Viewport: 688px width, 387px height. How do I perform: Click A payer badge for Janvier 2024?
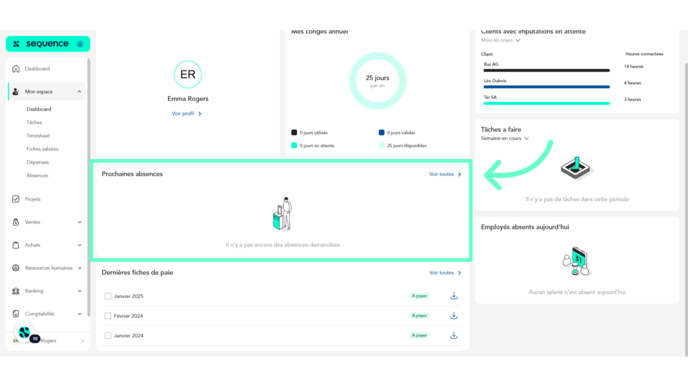419,335
